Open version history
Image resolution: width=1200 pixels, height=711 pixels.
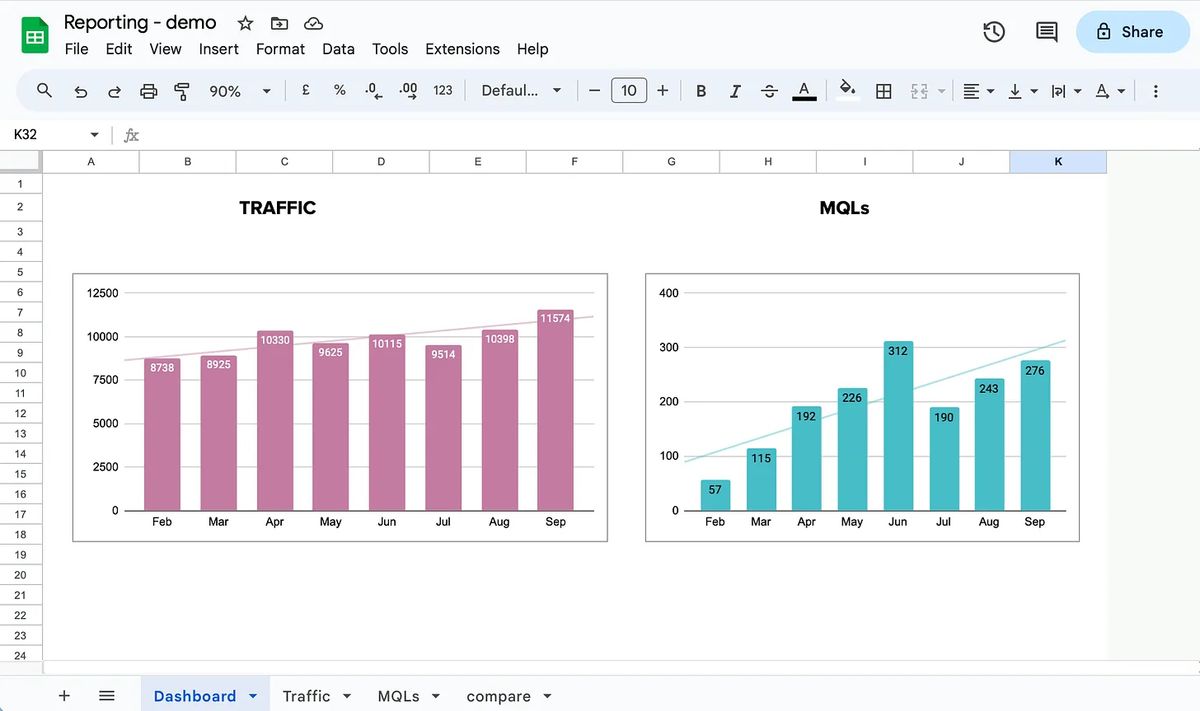click(993, 31)
